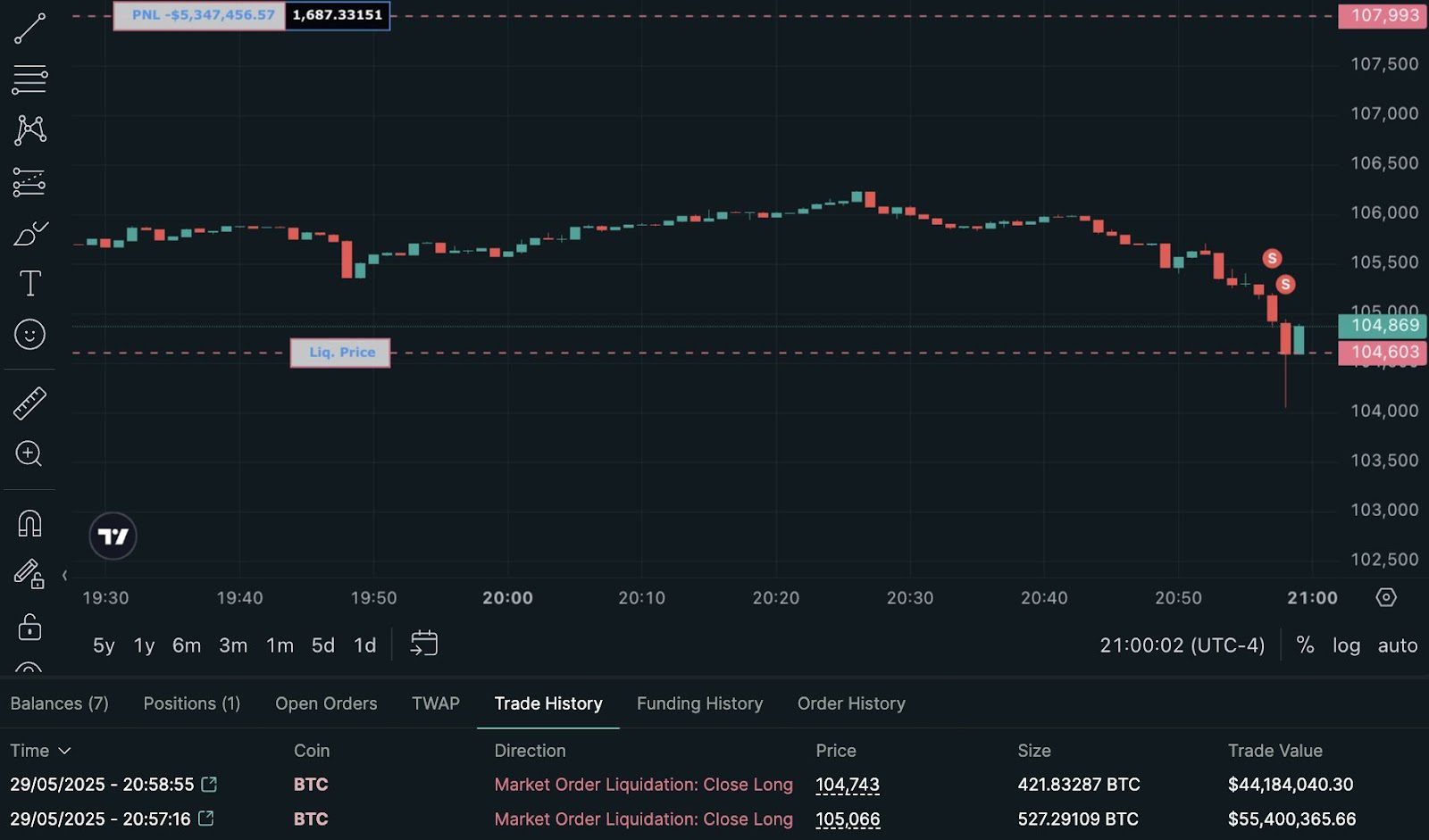Click the 104,743 liquidation price link

tap(847, 785)
